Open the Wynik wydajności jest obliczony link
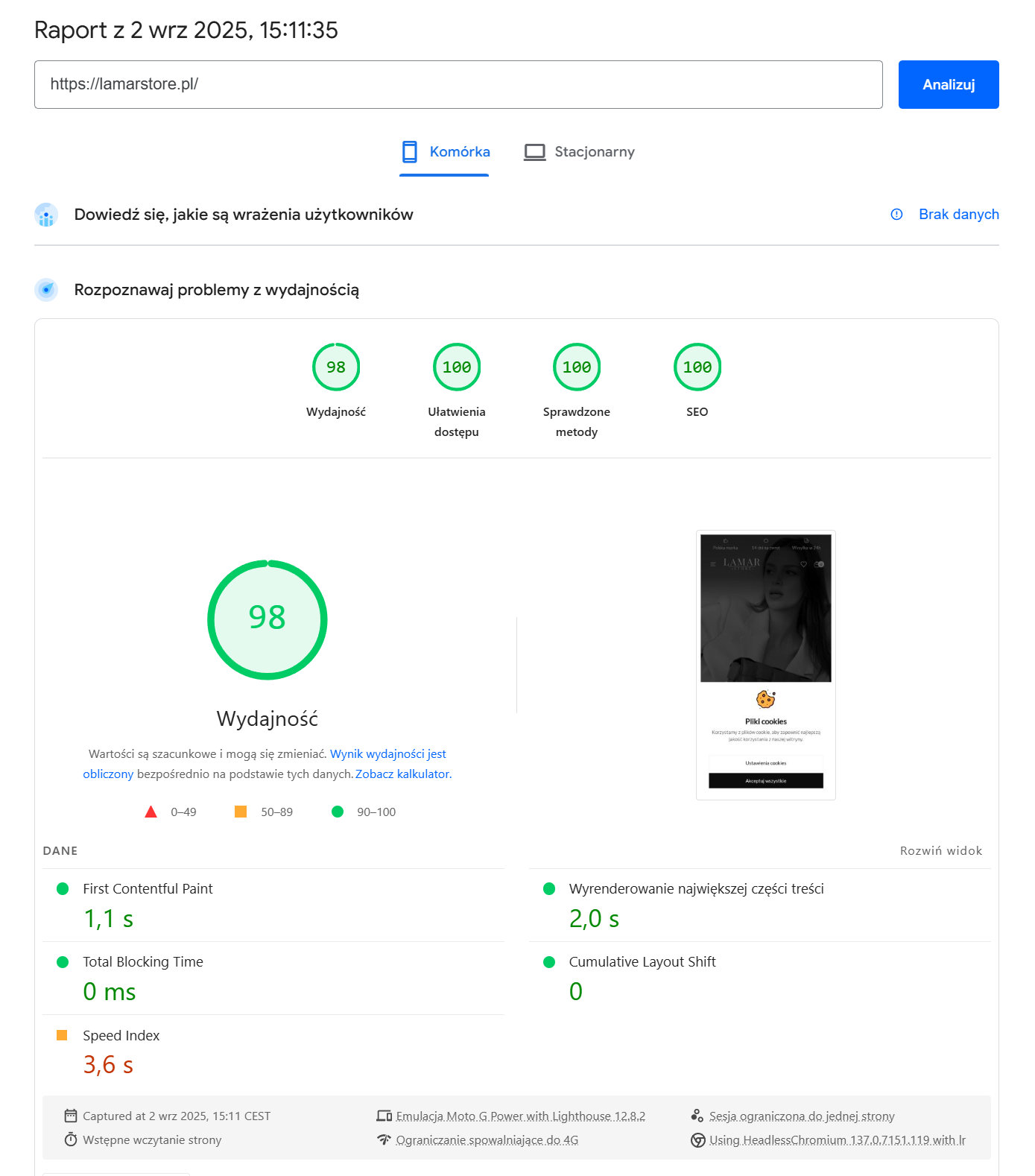 pyautogui.click(x=387, y=754)
